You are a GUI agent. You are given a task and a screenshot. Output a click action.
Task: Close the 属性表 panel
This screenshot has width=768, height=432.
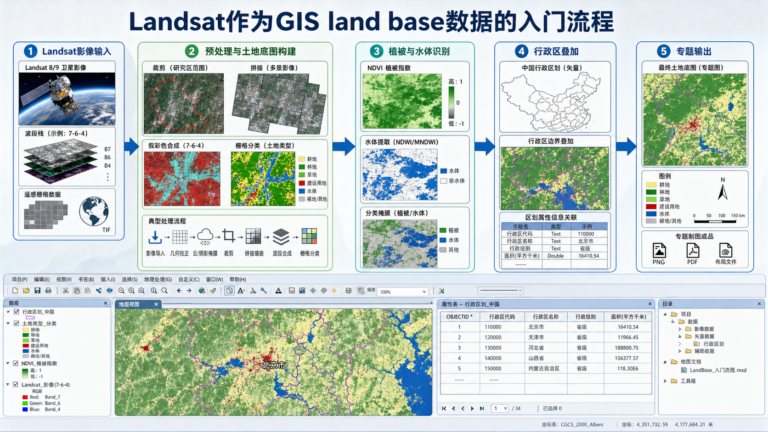click(650, 304)
